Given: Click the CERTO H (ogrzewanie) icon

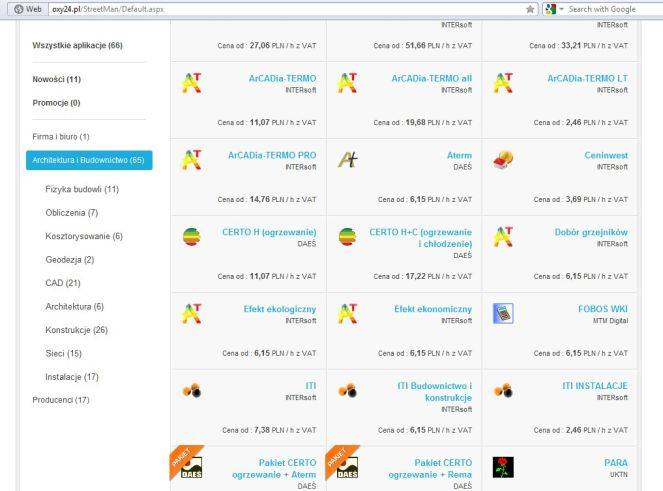Looking at the screenshot, I should 192,236.
